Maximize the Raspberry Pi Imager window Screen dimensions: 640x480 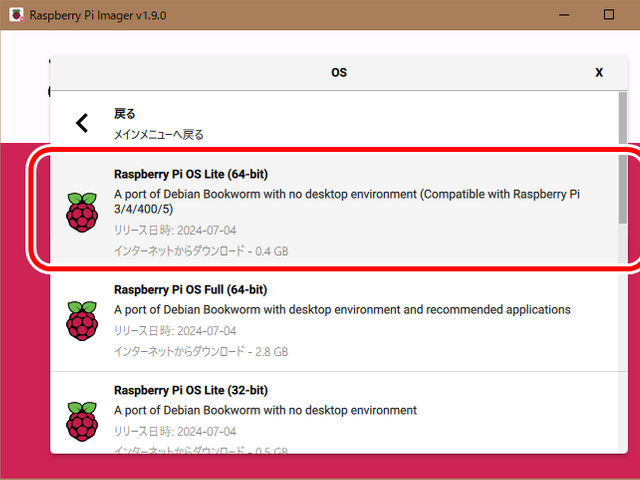pos(609,15)
